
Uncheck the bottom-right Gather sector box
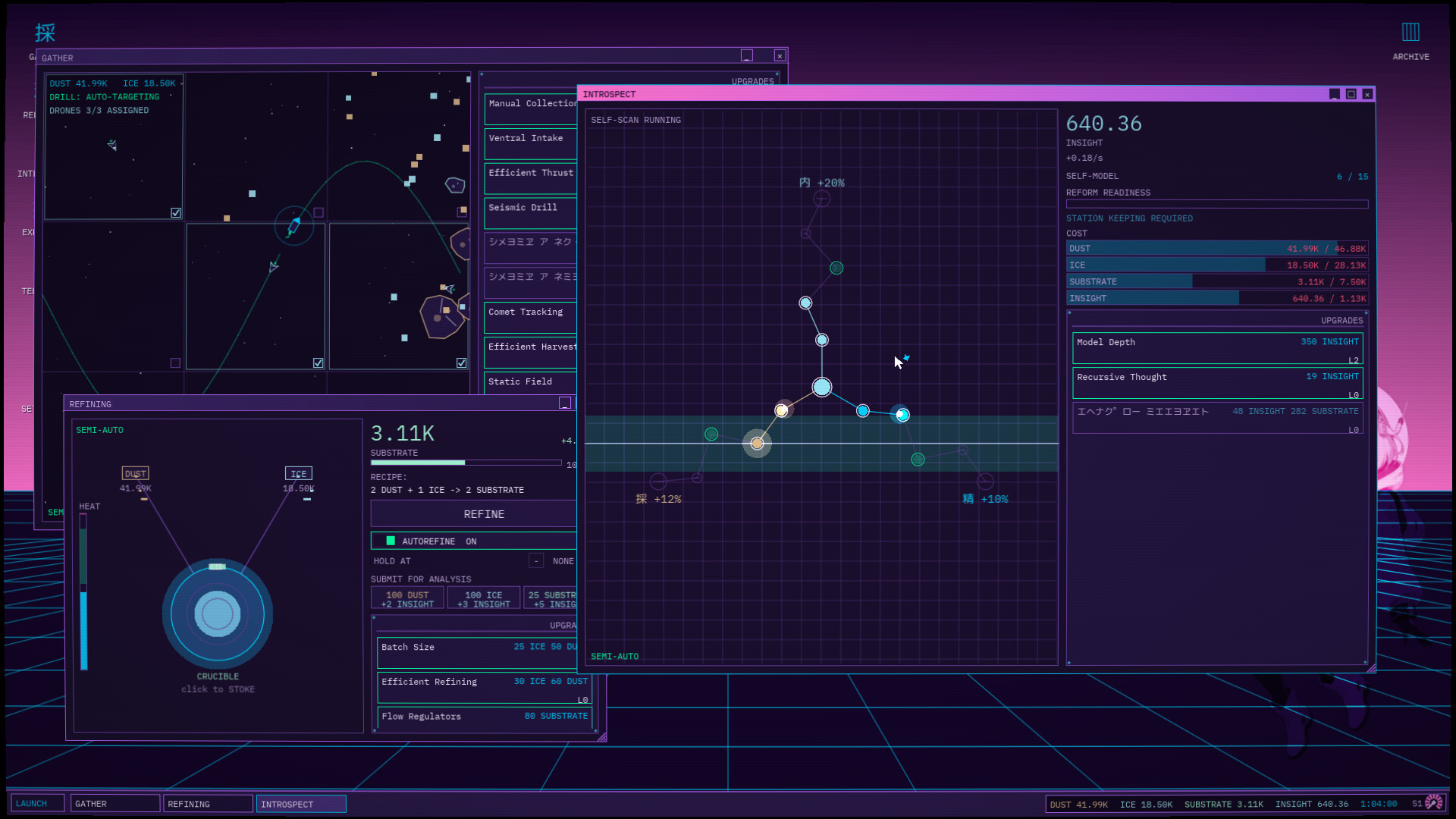click(x=462, y=363)
